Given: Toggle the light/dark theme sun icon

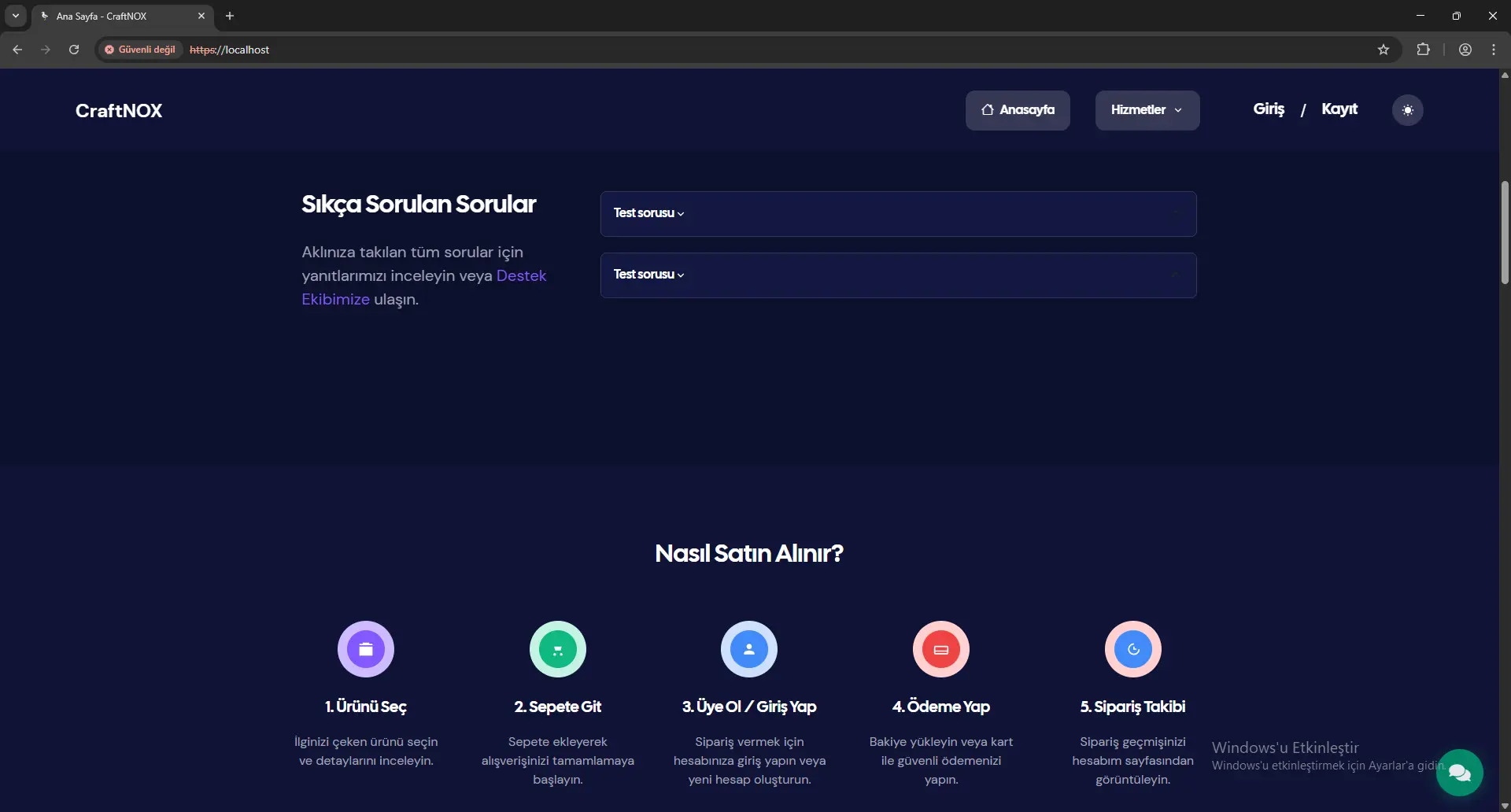Looking at the screenshot, I should [x=1408, y=110].
